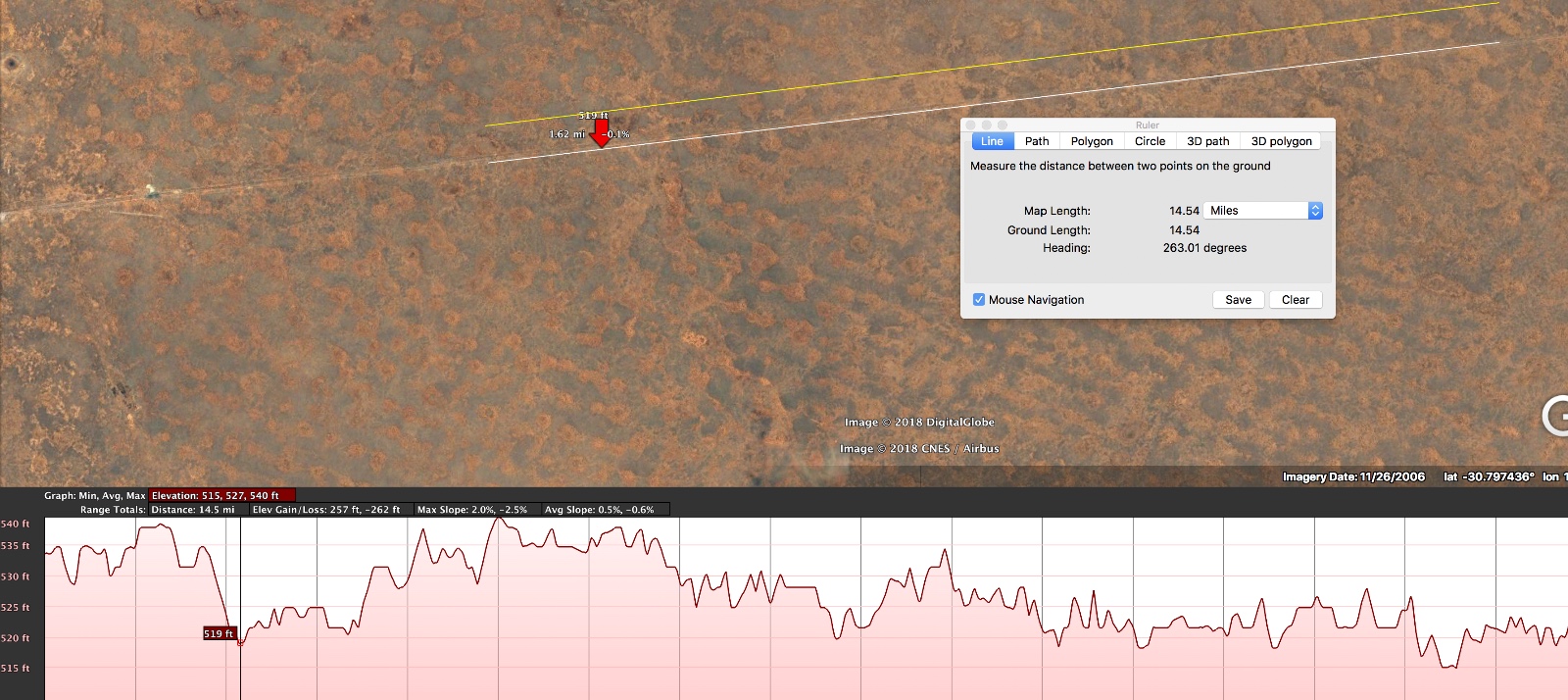Click the Imagery Date text in status bar

click(1353, 476)
